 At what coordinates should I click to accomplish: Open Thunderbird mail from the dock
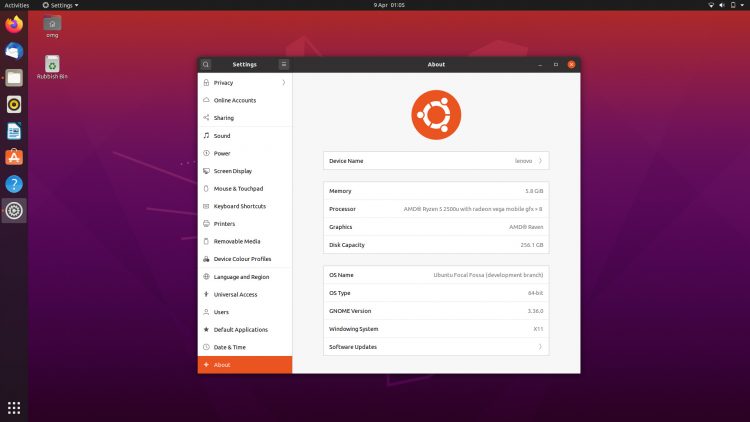(14, 51)
